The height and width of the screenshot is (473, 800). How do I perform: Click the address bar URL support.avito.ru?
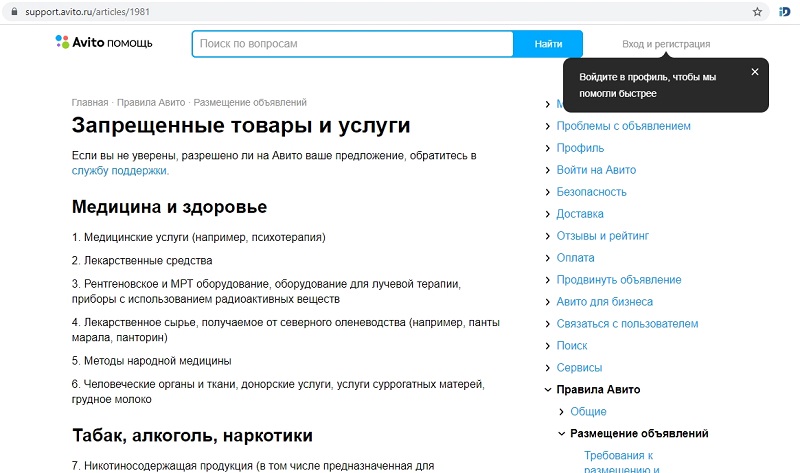pos(87,12)
